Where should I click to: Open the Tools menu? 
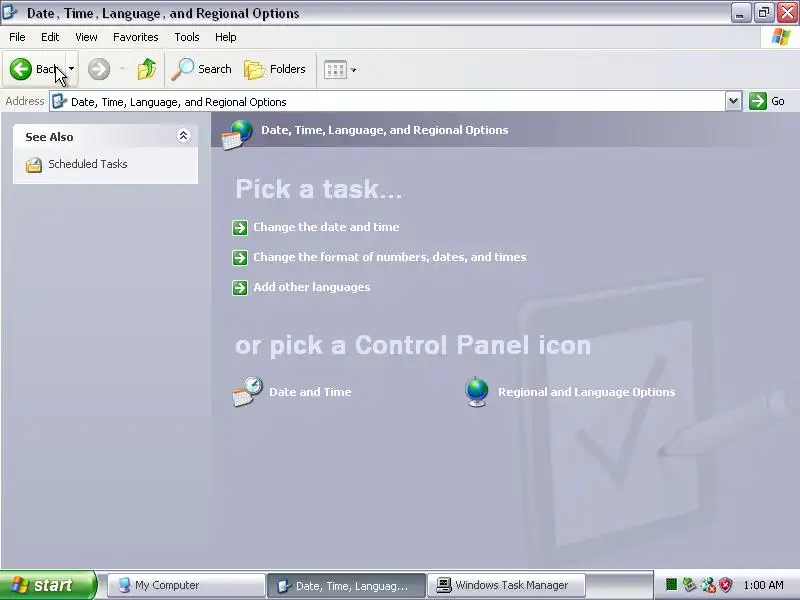click(x=187, y=37)
